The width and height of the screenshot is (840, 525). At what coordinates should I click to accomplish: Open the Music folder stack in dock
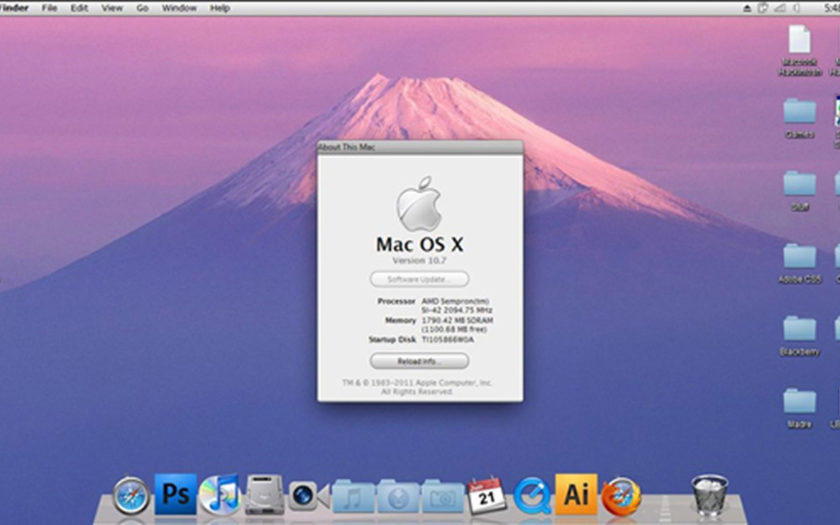coord(353,496)
